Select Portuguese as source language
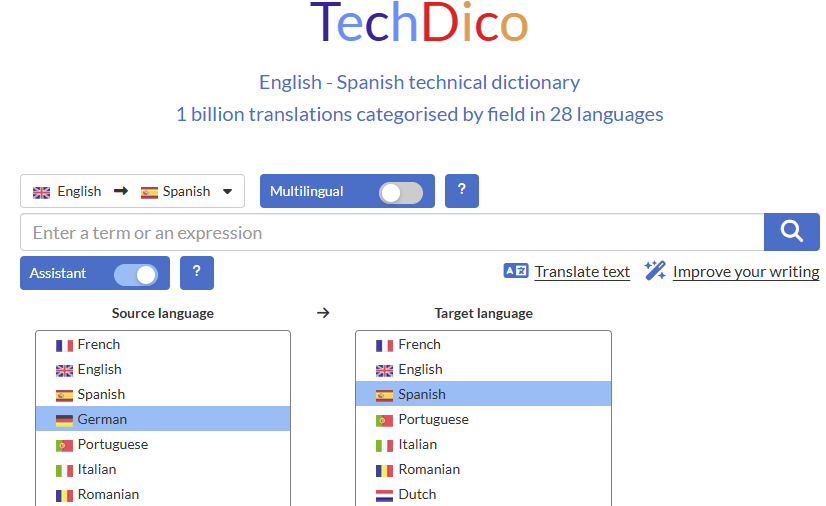This screenshot has height=506, width=826. (163, 444)
